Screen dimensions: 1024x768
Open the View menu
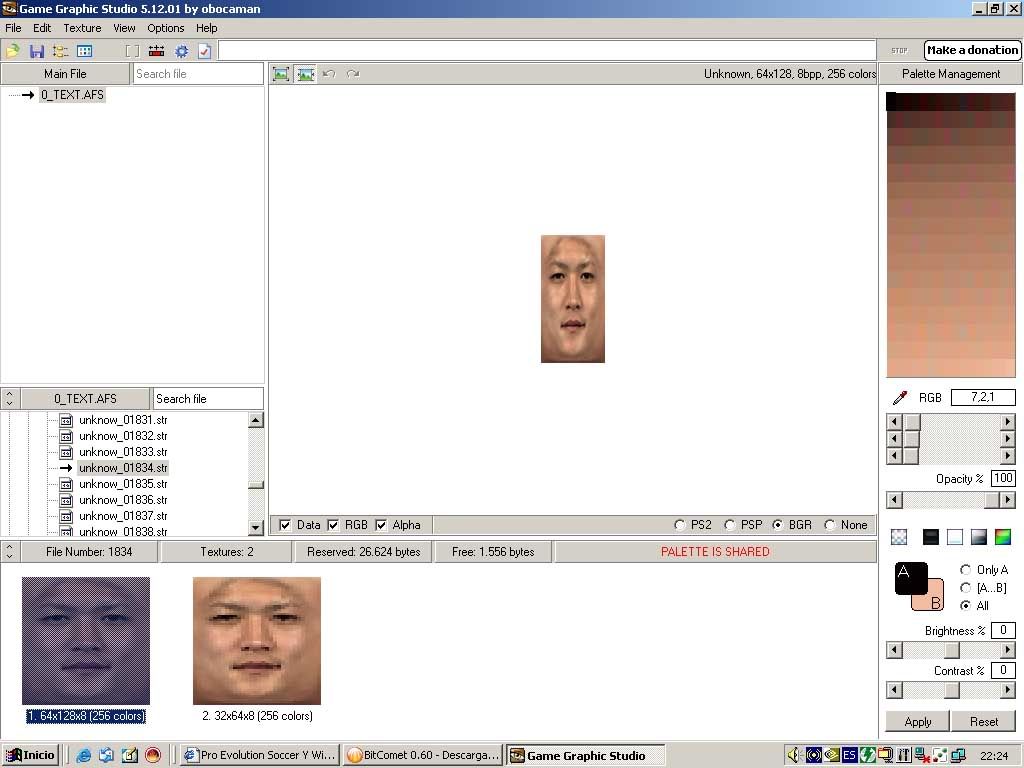(124, 28)
